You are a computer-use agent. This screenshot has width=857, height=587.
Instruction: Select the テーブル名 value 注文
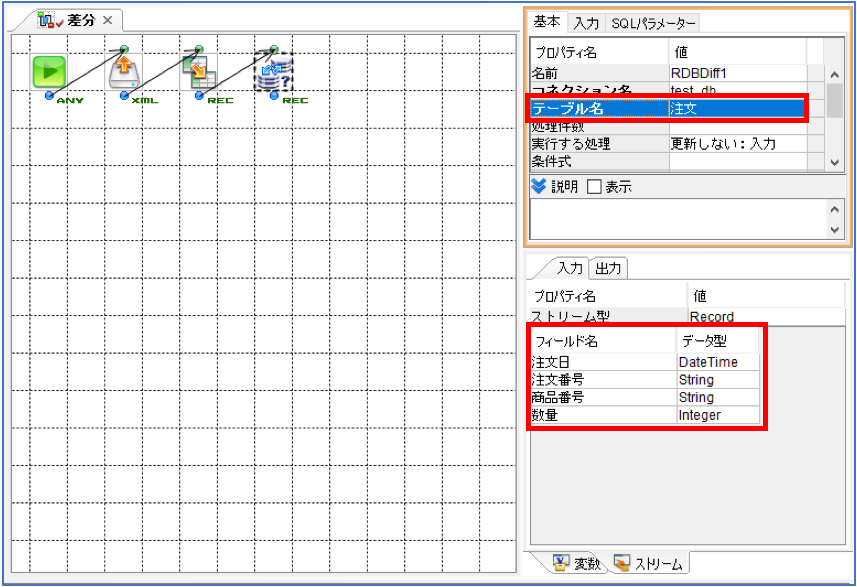click(737, 108)
